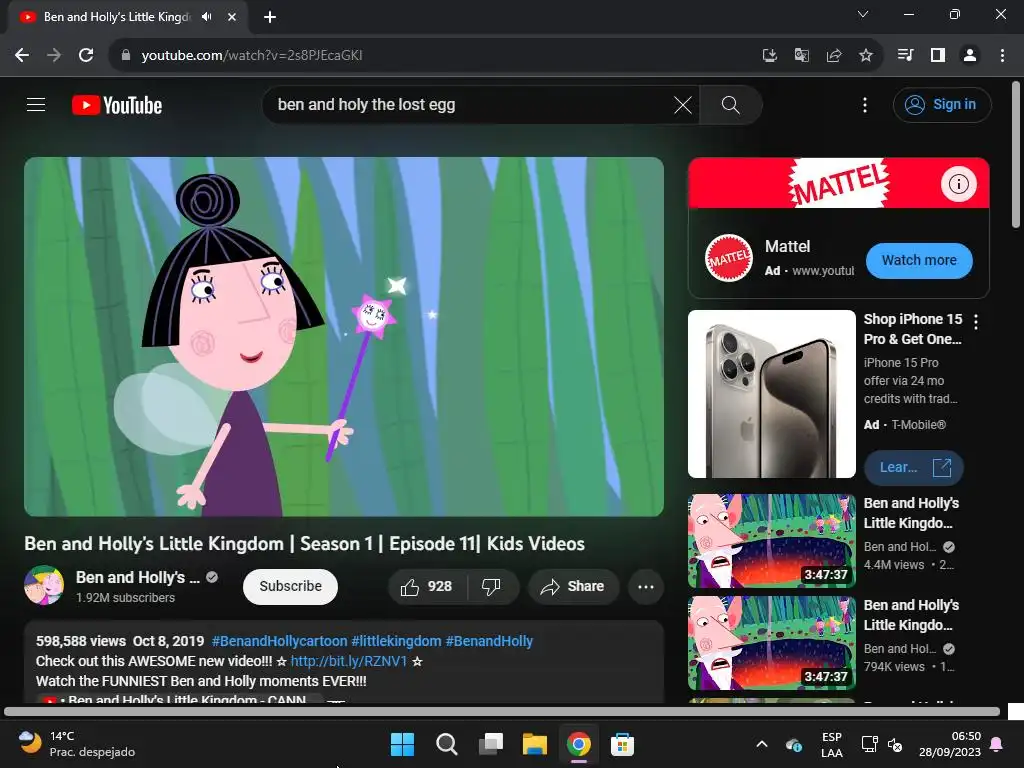Select the Ben and Holly's Little Kingdom tab
The width and height of the screenshot is (1024, 768).
[128, 17]
